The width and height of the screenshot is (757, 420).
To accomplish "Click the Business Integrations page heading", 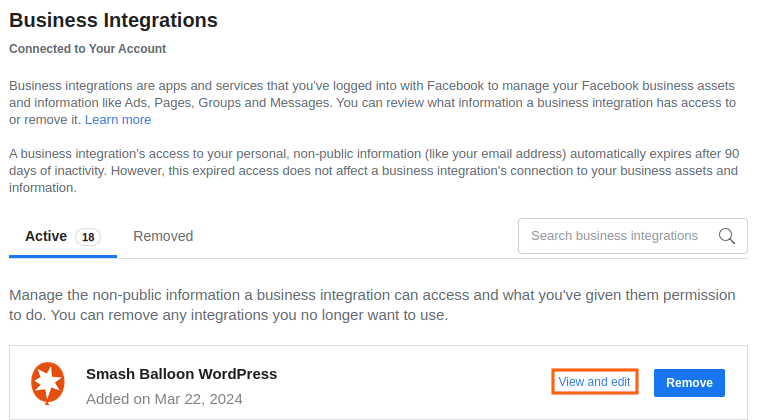I will [x=113, y=19].
